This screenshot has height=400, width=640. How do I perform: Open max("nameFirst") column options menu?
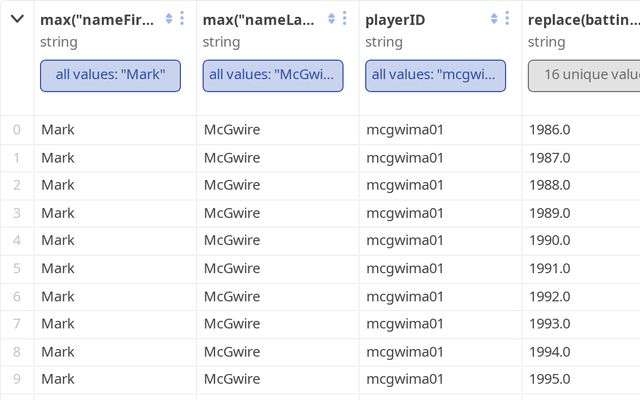[x=182, y=19]
